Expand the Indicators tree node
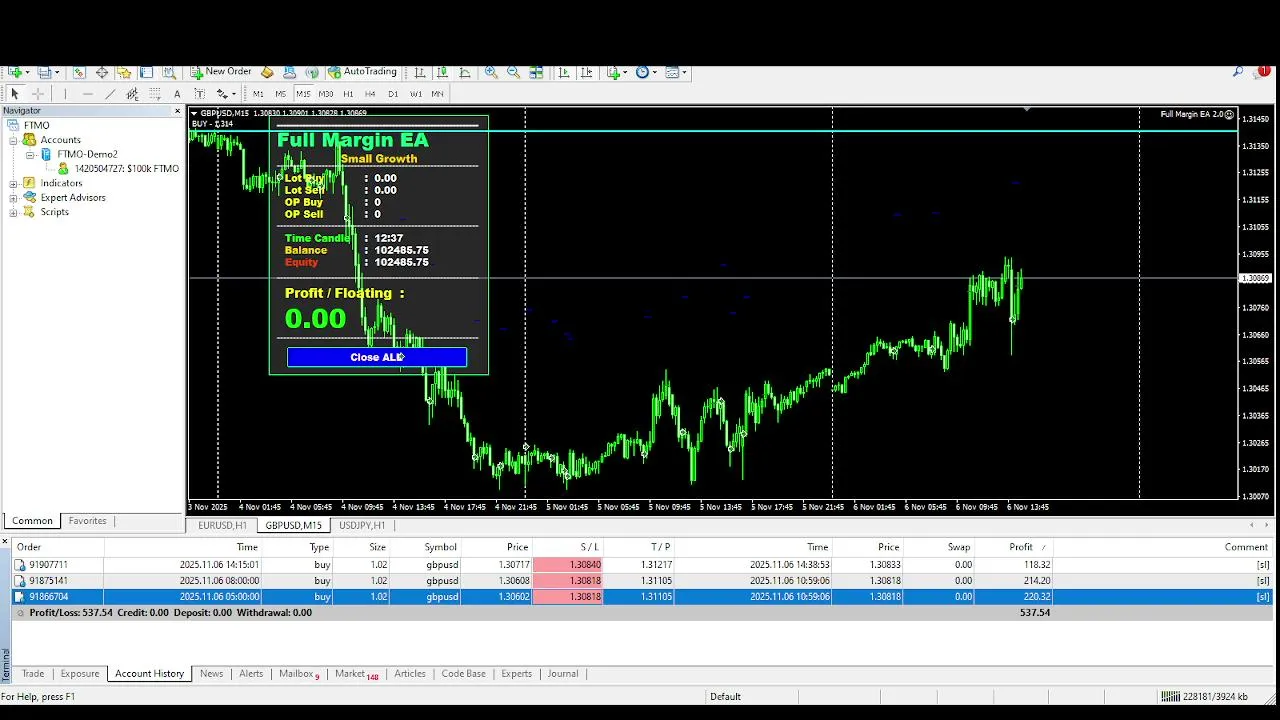Image resolution: width=1280 pixels, height=720 pixels. 14,184
